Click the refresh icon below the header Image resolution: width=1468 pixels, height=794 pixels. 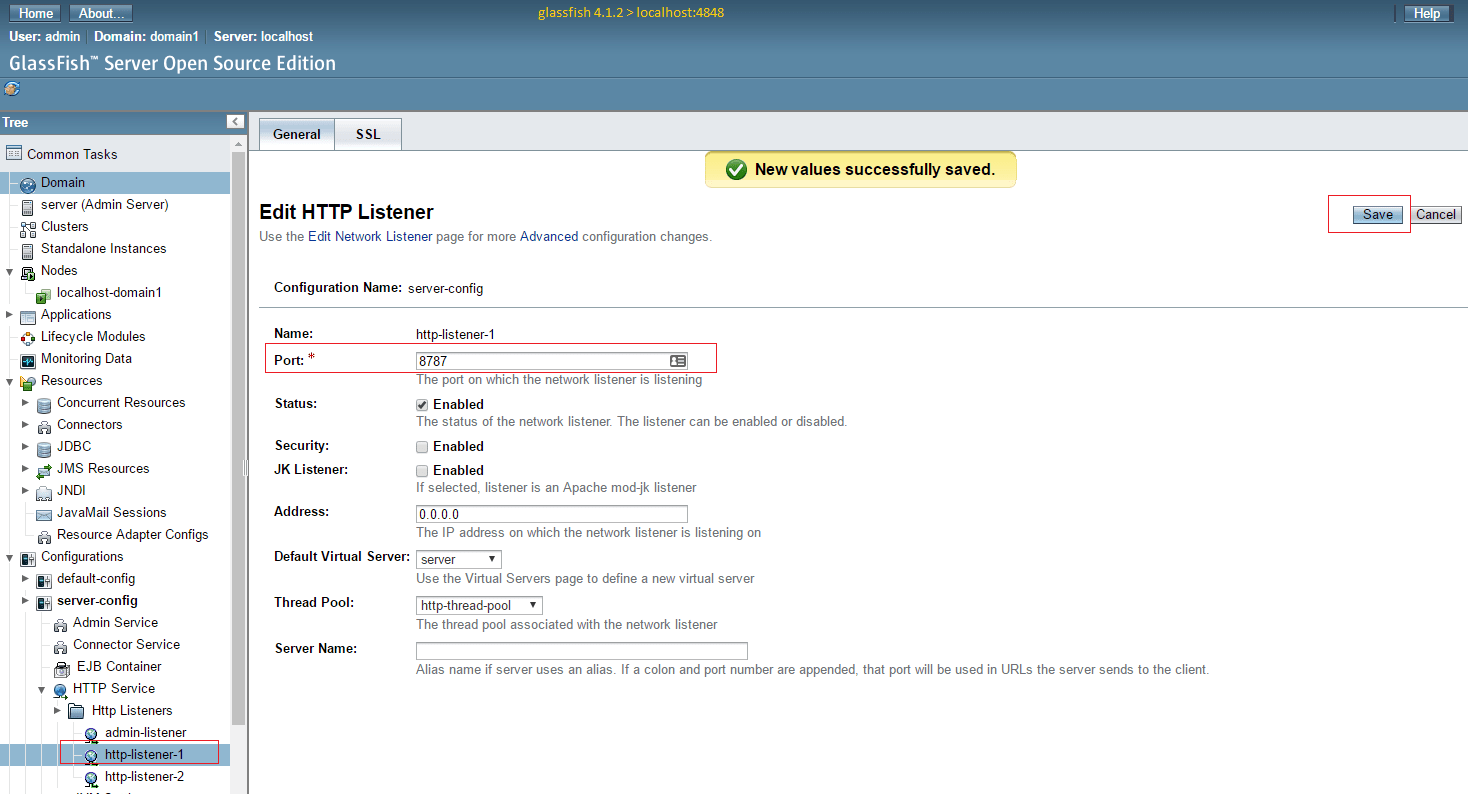coord(10,89)
